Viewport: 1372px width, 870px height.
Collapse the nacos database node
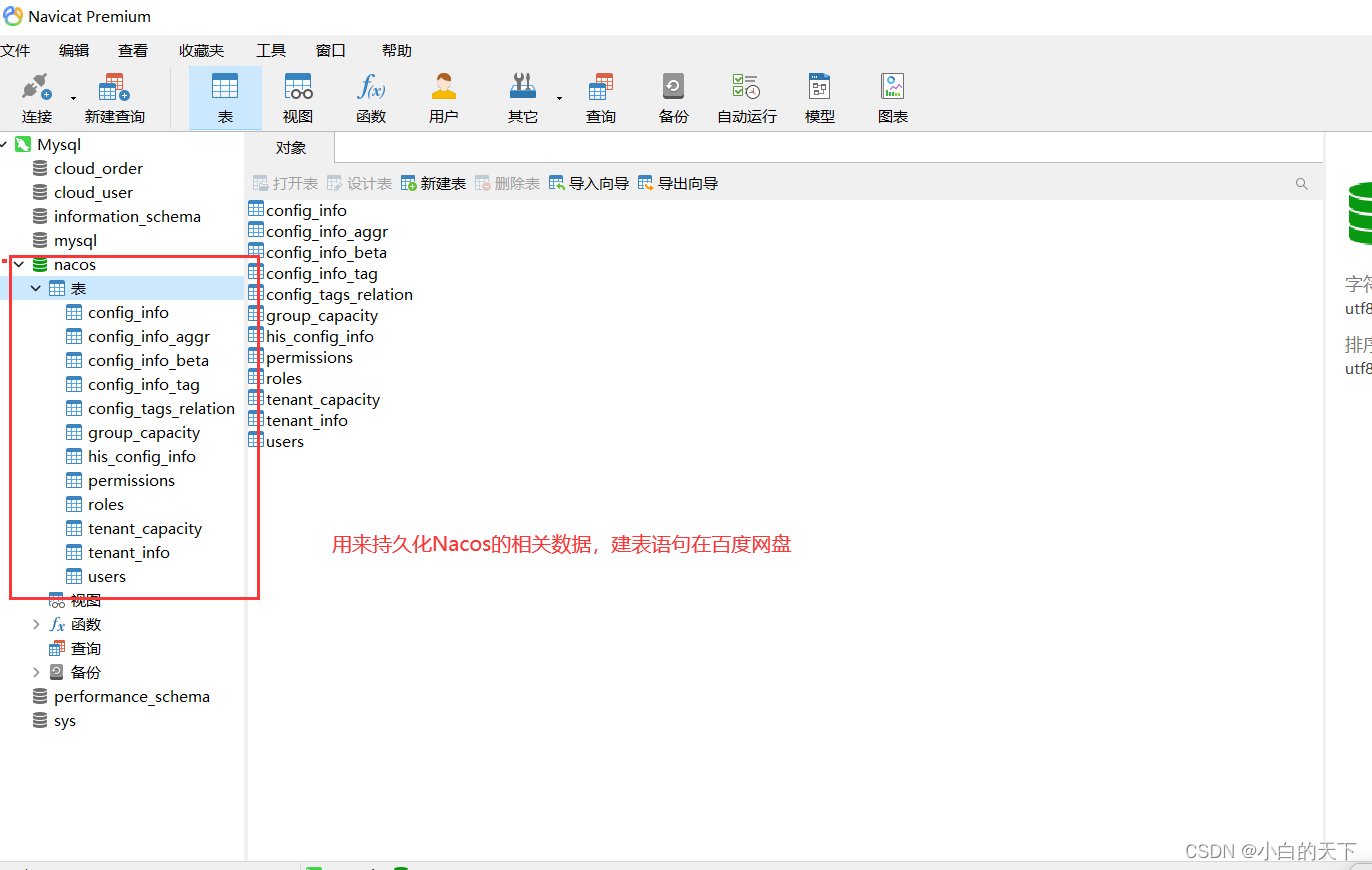18,265
